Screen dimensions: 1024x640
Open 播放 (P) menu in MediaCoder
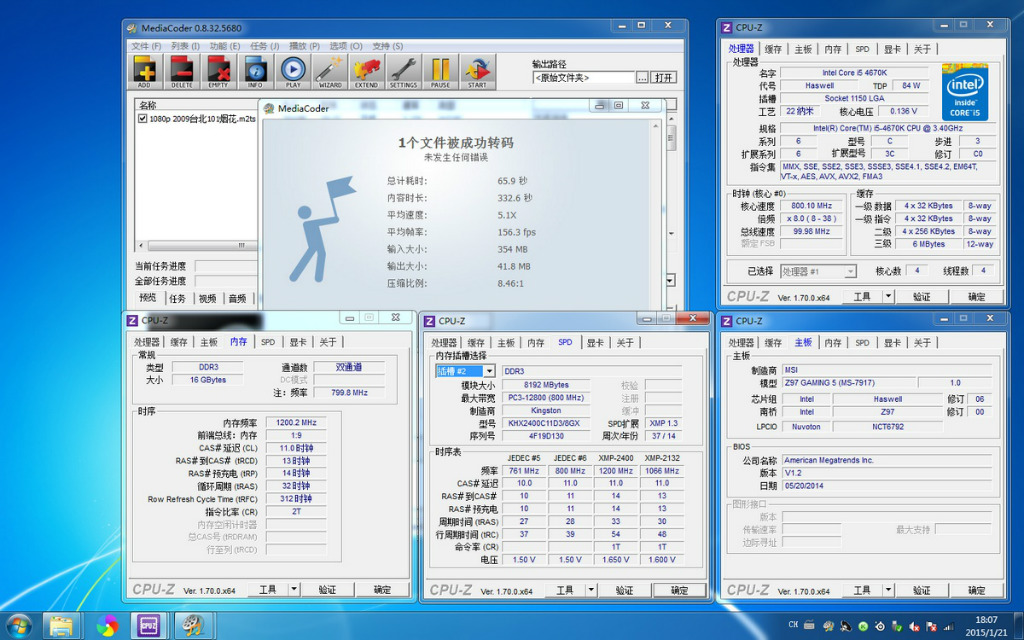tap(304, 46)
